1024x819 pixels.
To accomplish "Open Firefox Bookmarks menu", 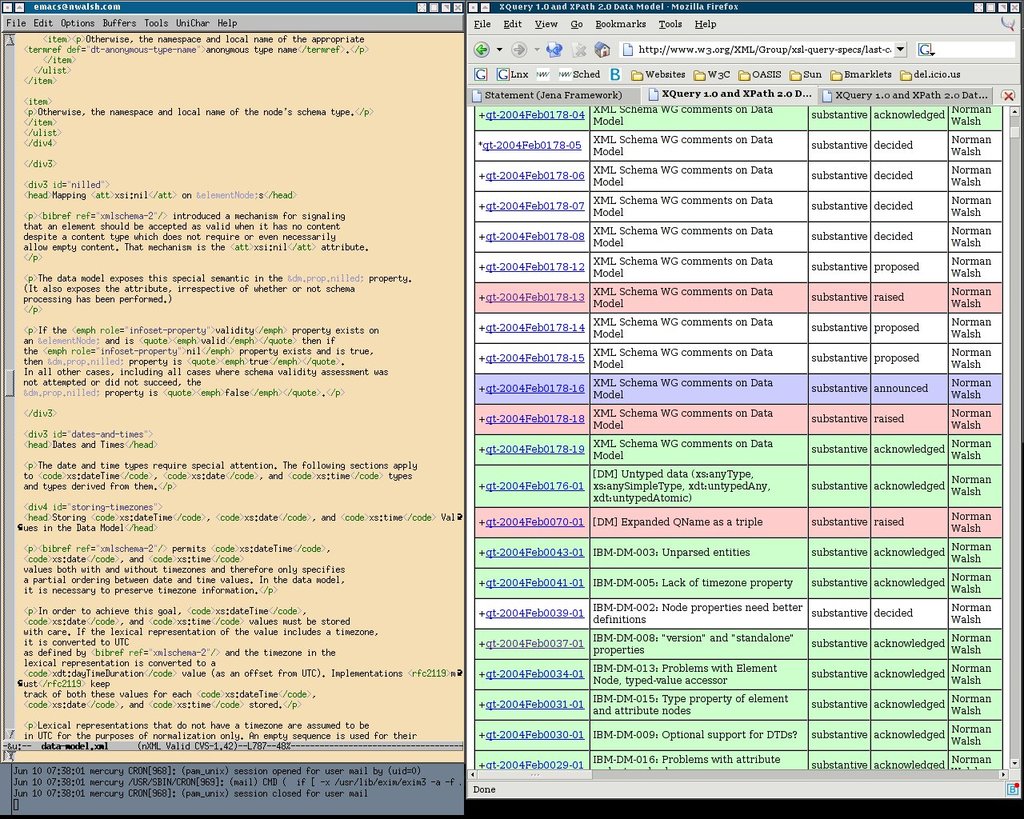I will [x=620, y=24].
